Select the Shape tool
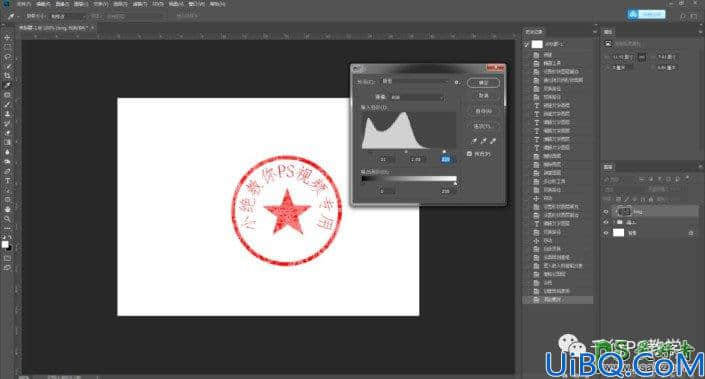Screen dimensions: 705x379 (7, 200)
